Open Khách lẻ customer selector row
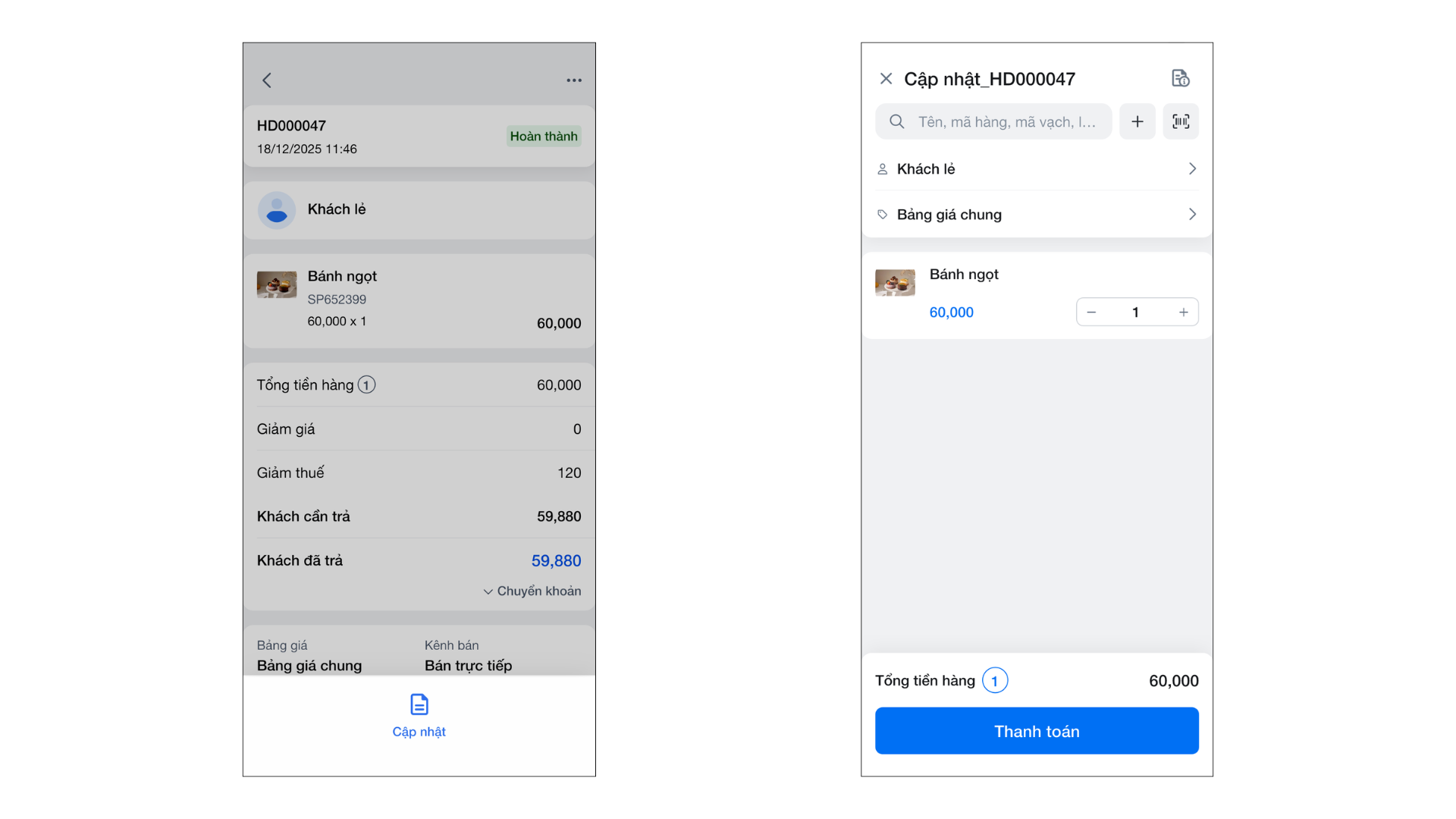The height and width of the screenshot is (819, 1456). (1037, 169)
